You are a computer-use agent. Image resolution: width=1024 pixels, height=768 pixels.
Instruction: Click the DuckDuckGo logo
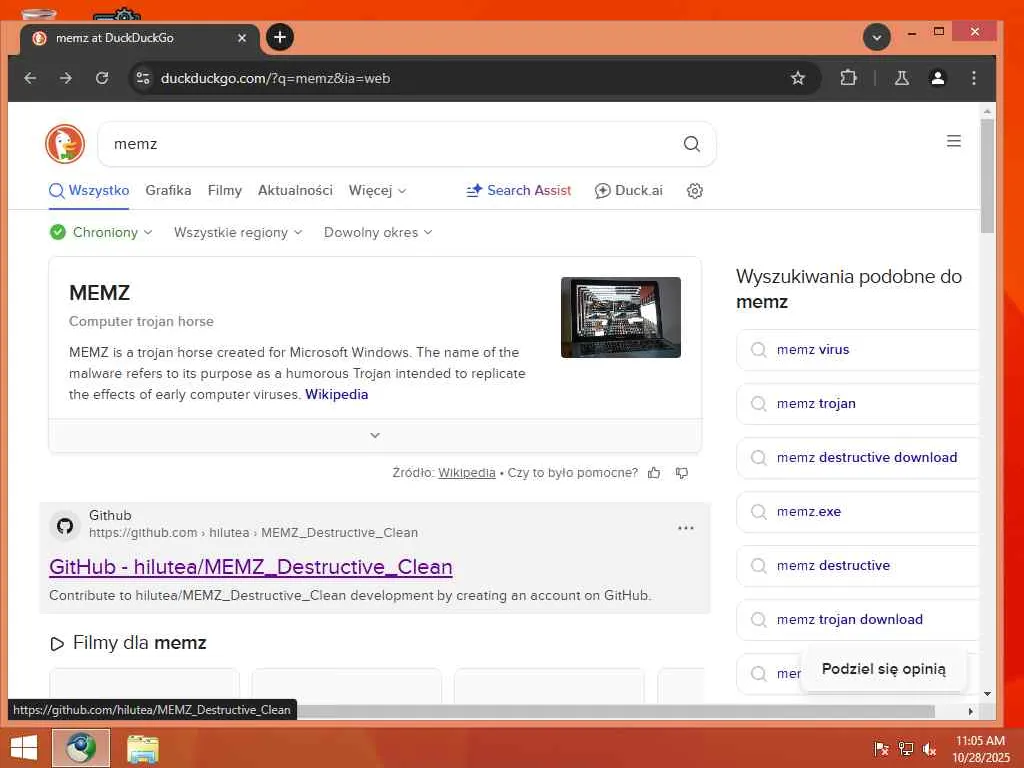[x=65, y=144]
